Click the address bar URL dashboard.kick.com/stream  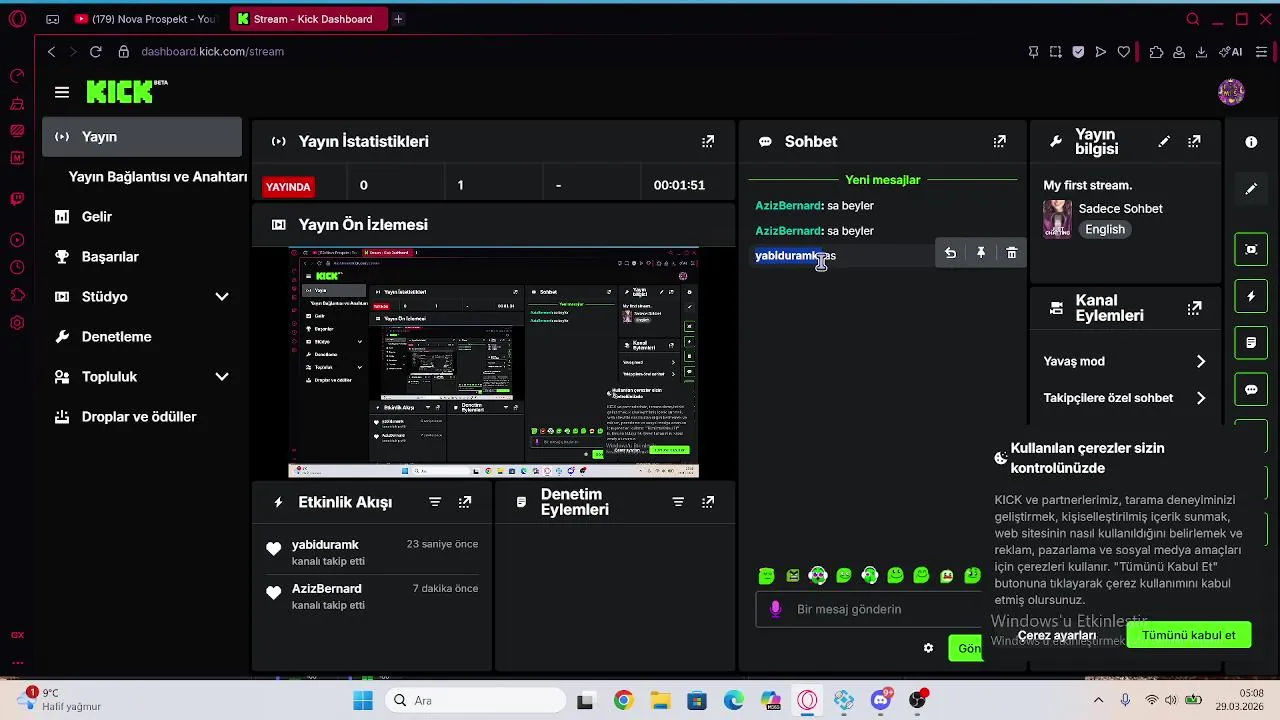pos(212,52)
